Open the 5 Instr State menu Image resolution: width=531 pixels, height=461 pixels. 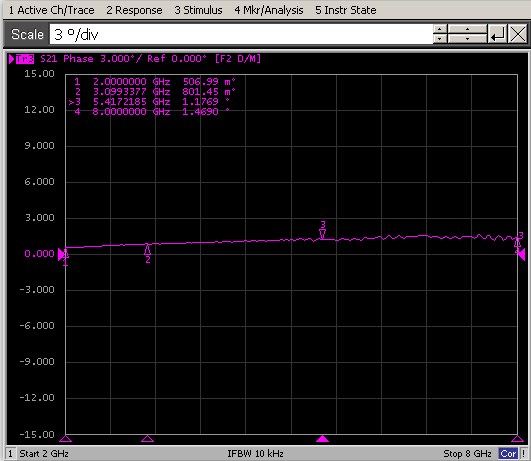pyautogui.click(x=346, y=10)
